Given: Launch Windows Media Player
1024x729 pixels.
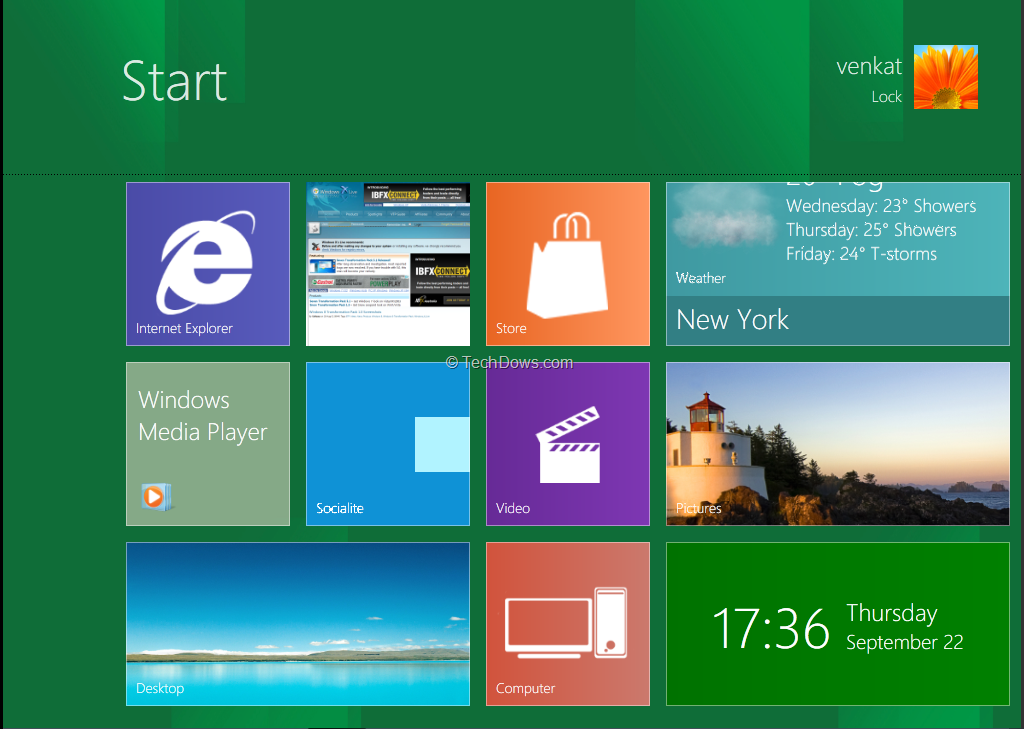Looking at the screenshot, I should pyautogui.click(x=207, y=444).
